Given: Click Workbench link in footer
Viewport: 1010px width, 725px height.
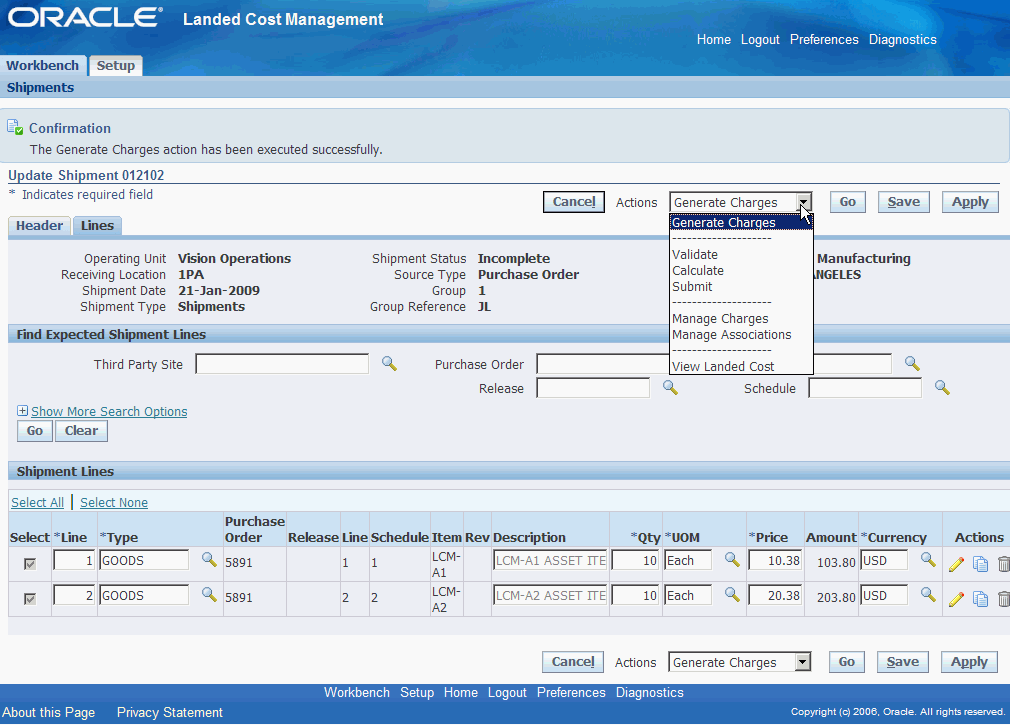Looking at the screenshot, I should click(x=357, y=692).
